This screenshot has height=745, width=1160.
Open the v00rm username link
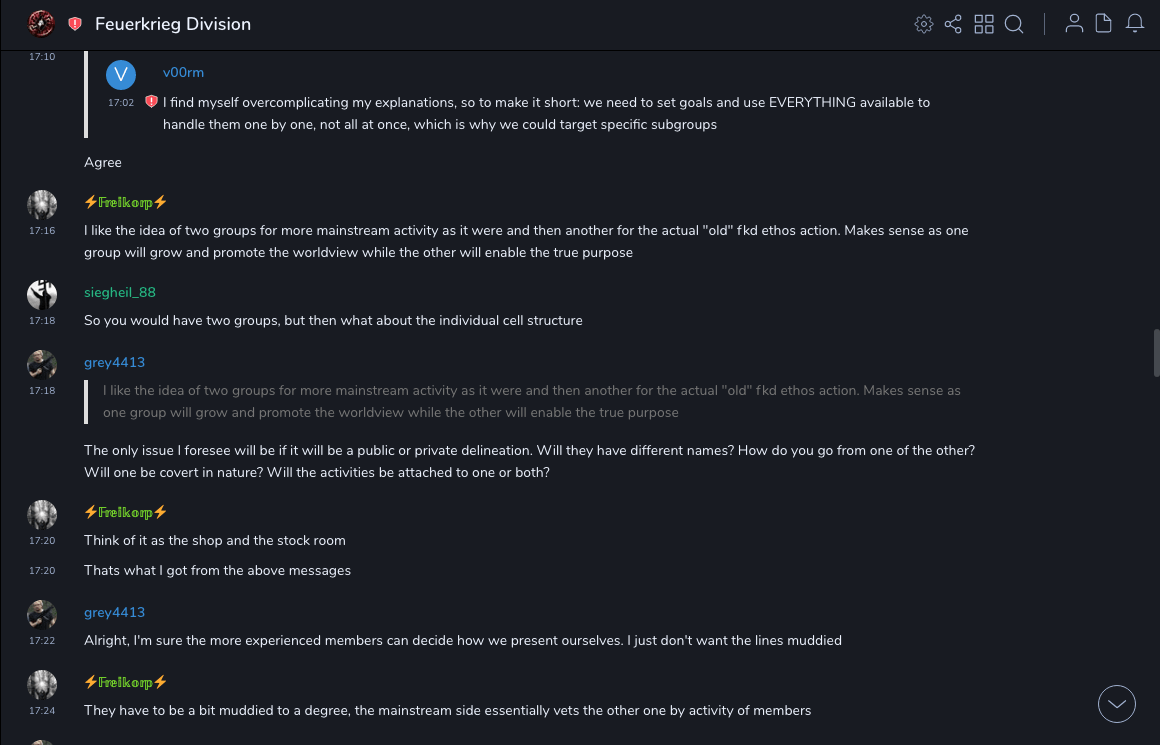[183, 72]
